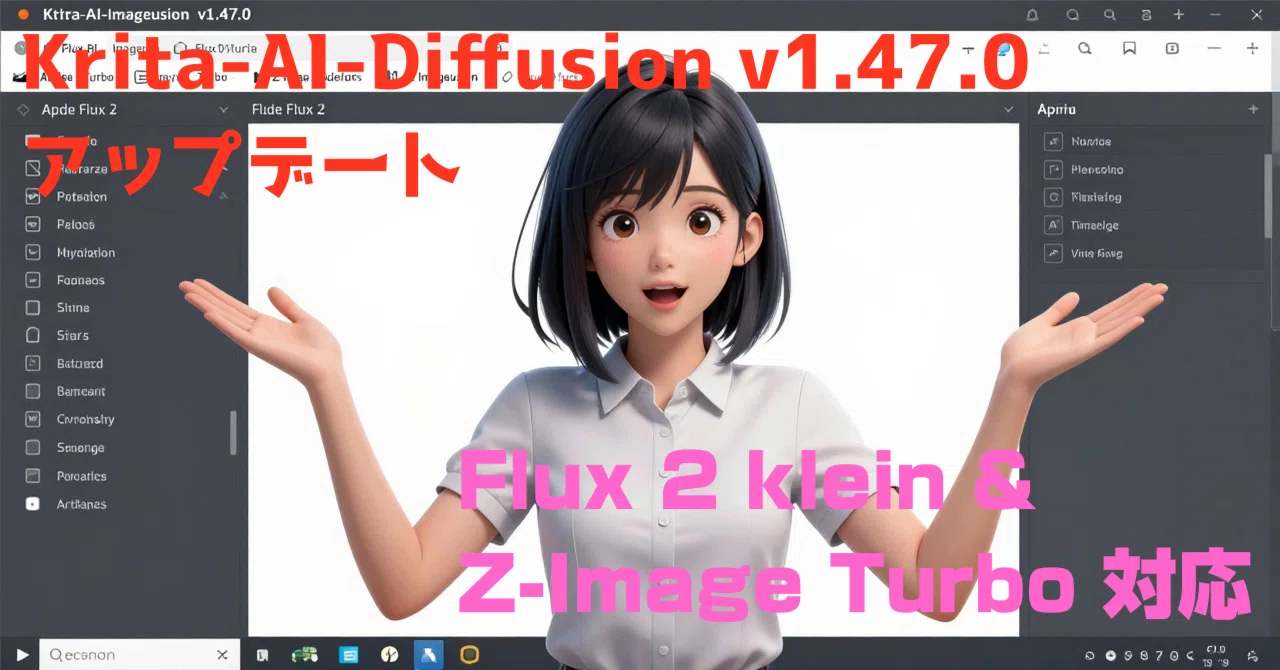Select the Stars label in the left list
Screen dimensions: 1280x670
(73, 336)
